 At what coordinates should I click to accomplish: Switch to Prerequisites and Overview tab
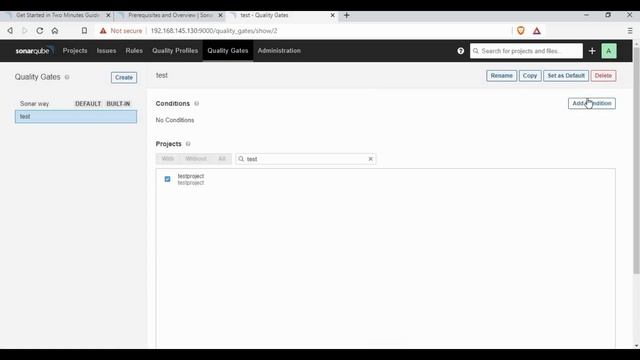coord(171,15)
